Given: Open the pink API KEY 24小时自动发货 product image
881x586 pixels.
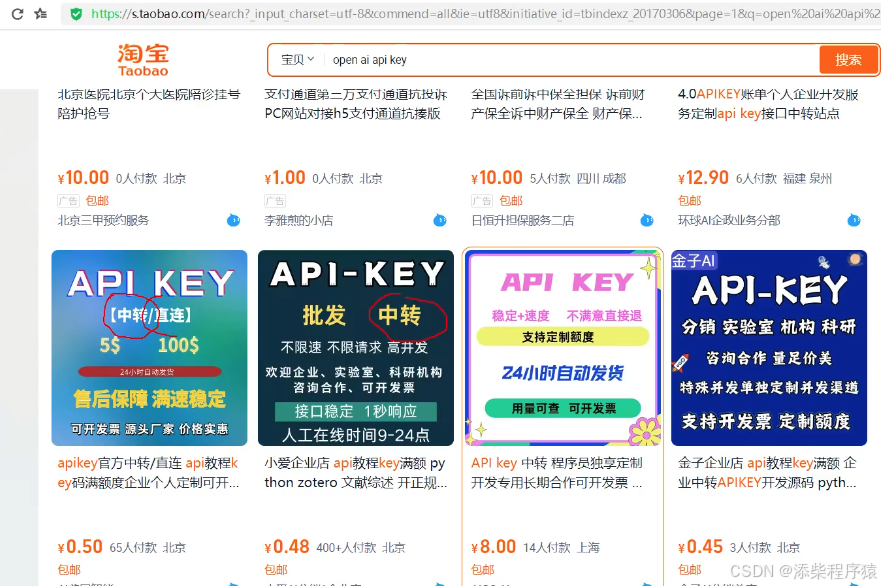Looking at the screenshot, I should click(x=562, y=348).
